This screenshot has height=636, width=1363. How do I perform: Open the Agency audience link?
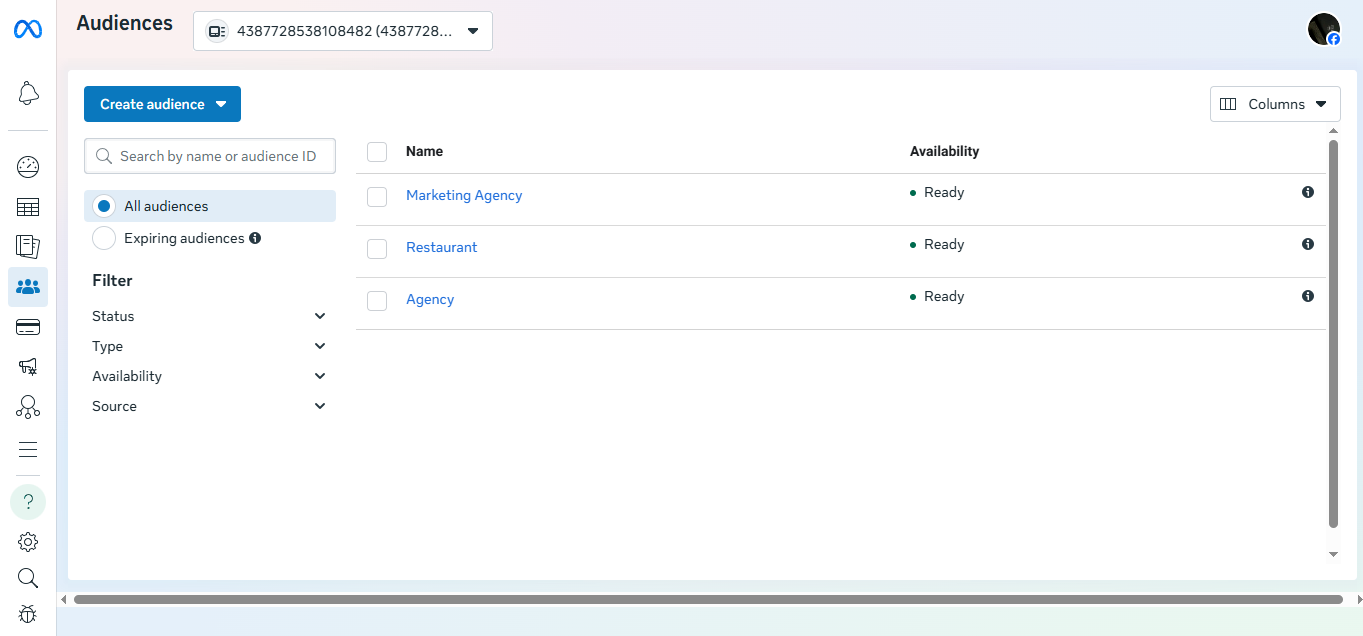430,299
